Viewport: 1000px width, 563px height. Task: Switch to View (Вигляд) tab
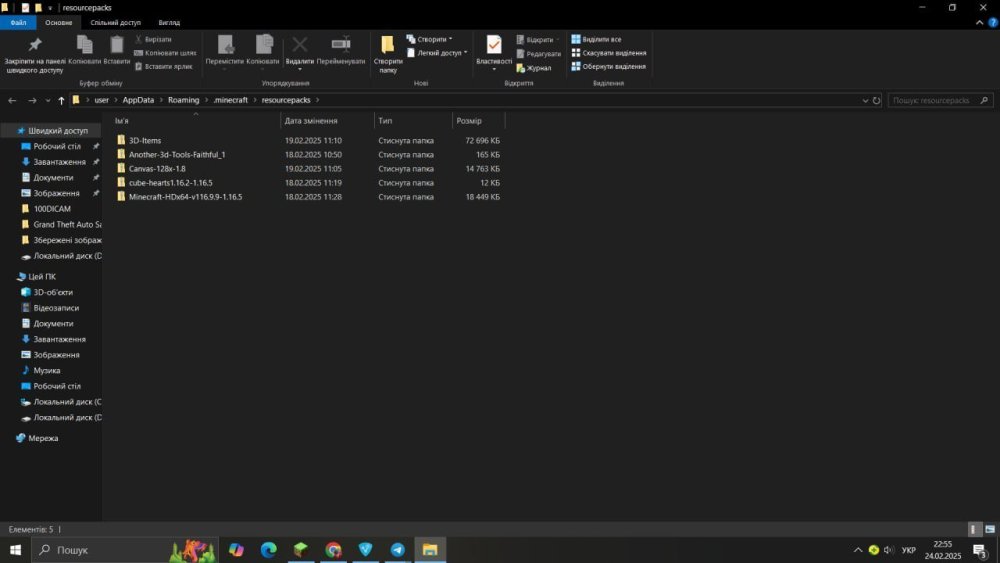pos(169,22)
